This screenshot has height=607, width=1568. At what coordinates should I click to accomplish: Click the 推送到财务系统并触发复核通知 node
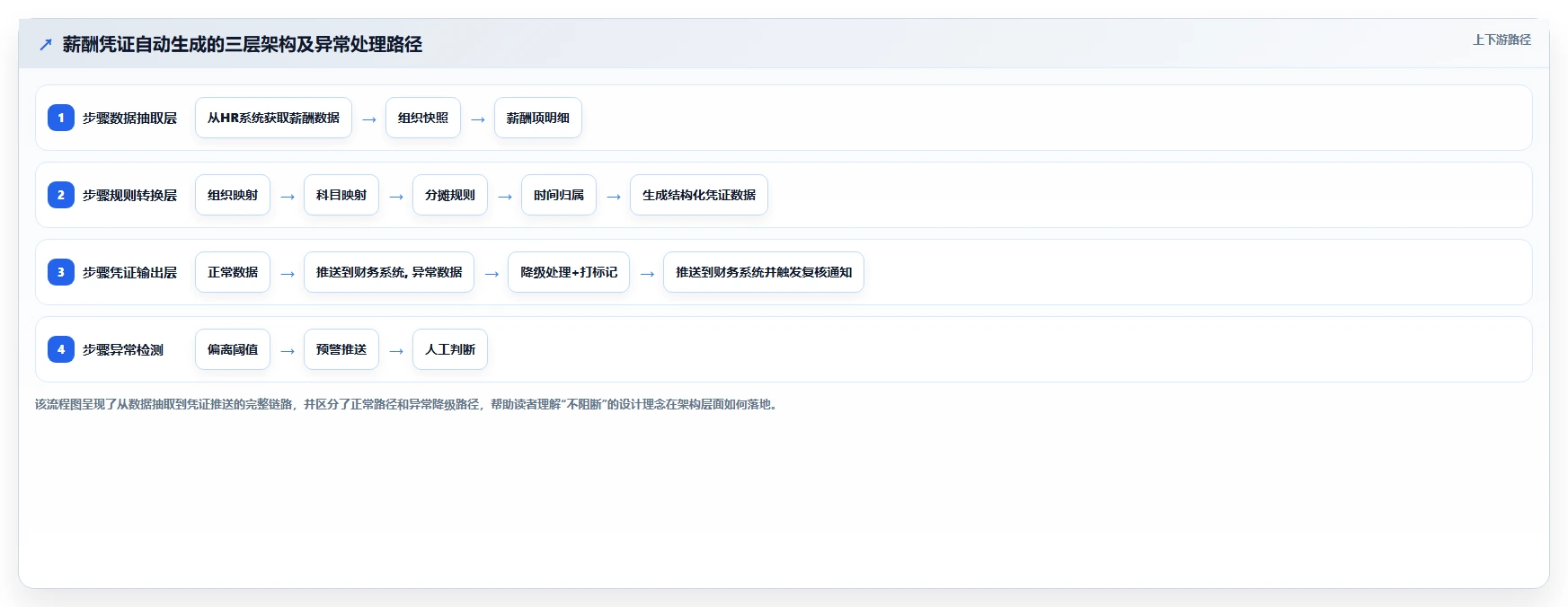click(x=764, y=272)
